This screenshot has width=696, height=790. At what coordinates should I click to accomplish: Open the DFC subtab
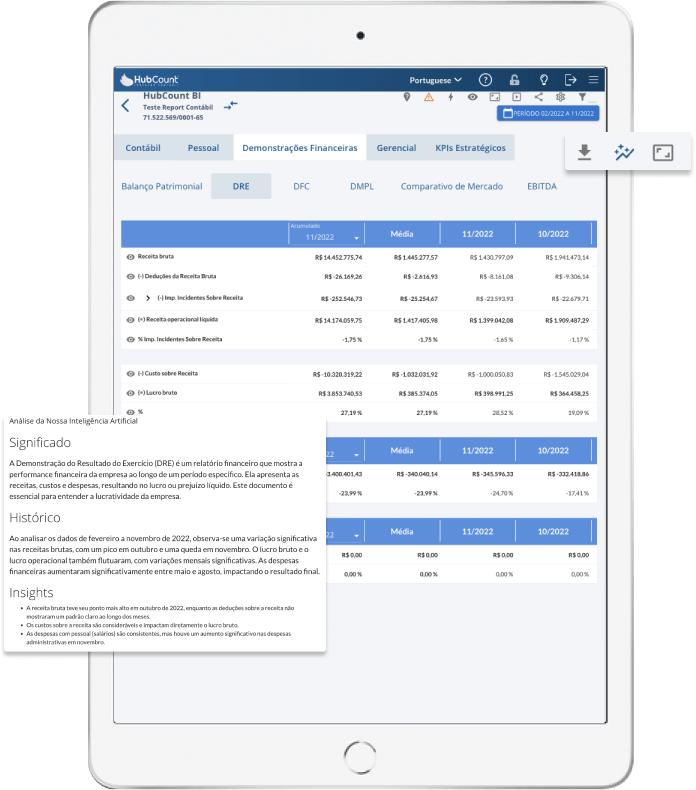301,186
